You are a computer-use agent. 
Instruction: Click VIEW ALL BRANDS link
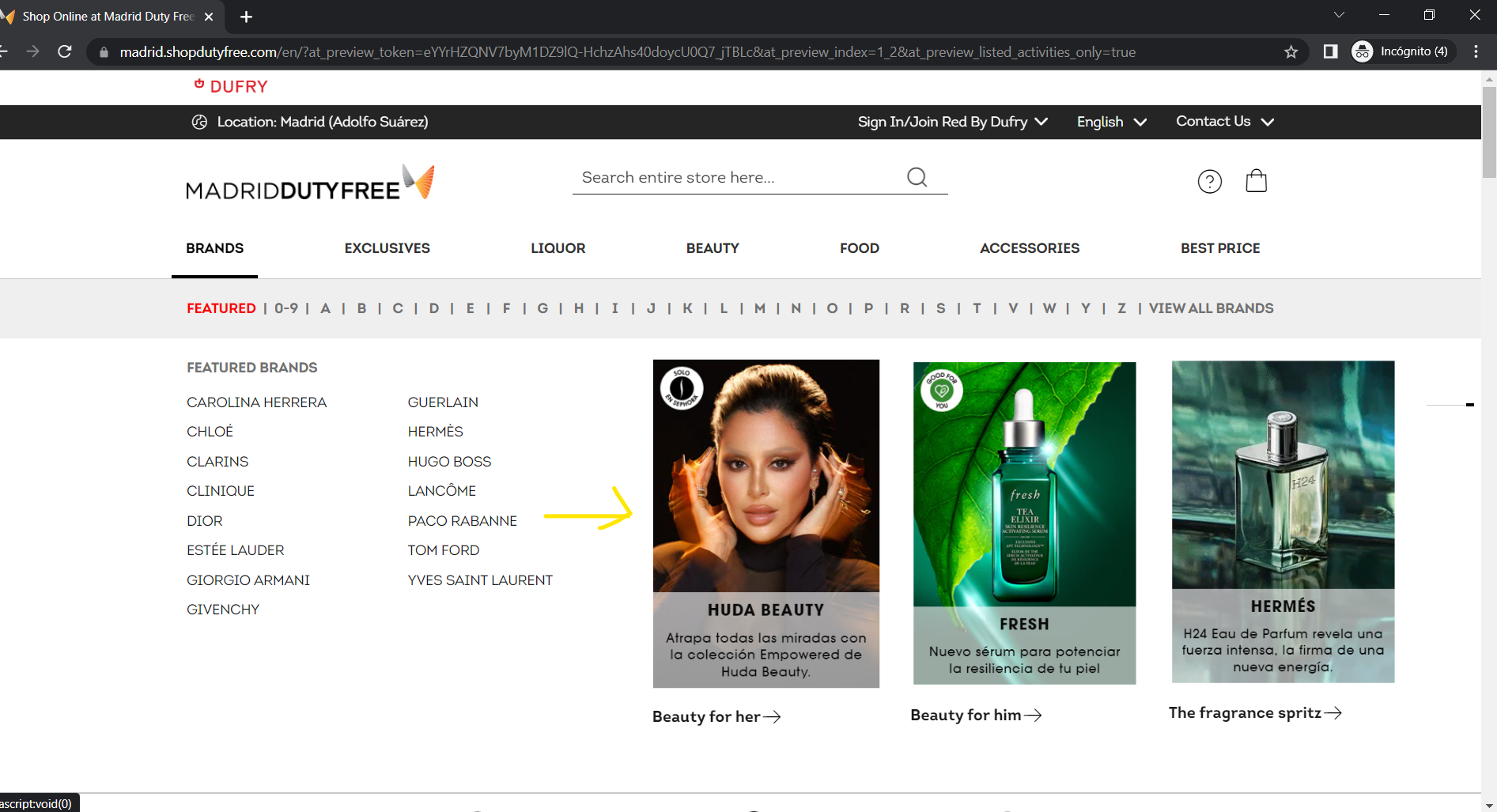[x=1211, y=308]
